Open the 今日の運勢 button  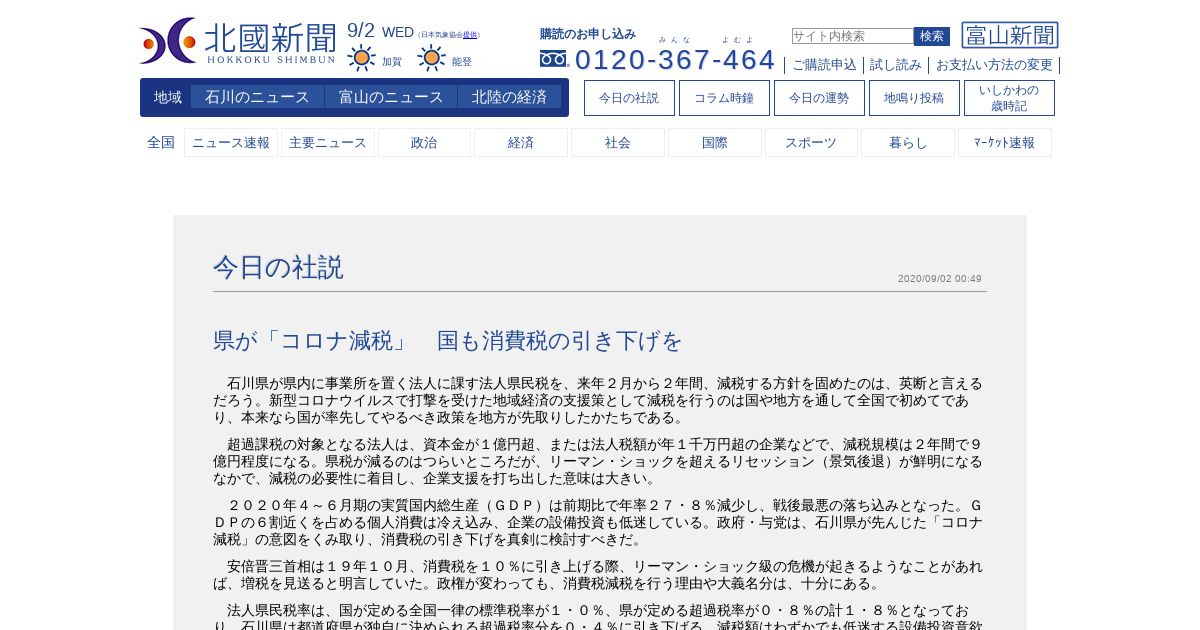819,98
